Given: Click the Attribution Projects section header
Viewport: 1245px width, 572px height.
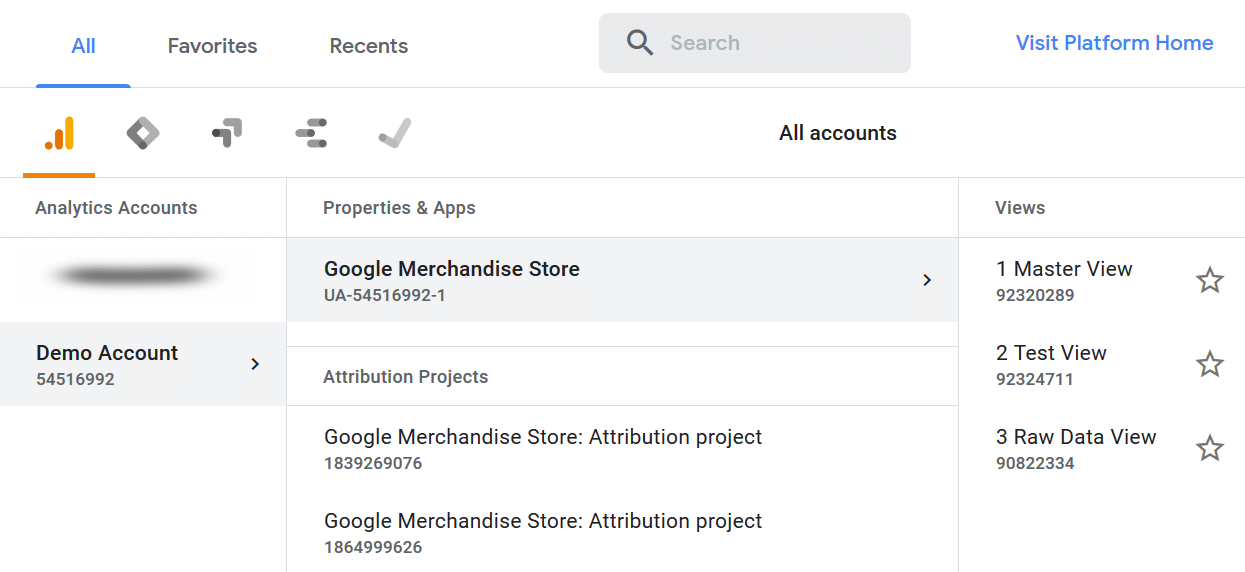Looking at the screenshot, I should click(x=406, y=377).
